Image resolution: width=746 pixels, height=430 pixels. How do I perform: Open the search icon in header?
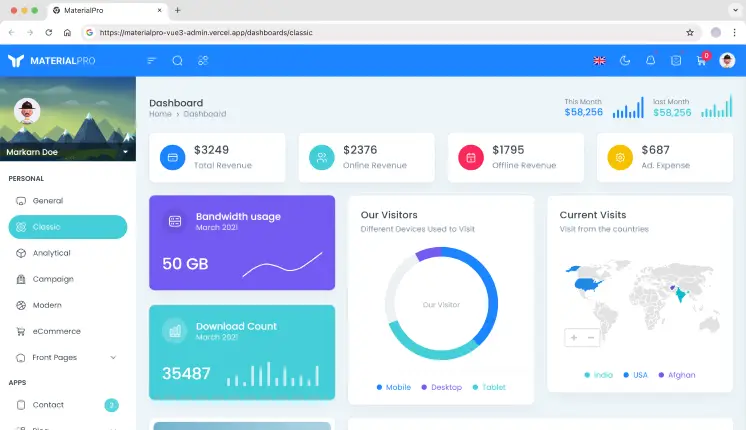(177, 60)
